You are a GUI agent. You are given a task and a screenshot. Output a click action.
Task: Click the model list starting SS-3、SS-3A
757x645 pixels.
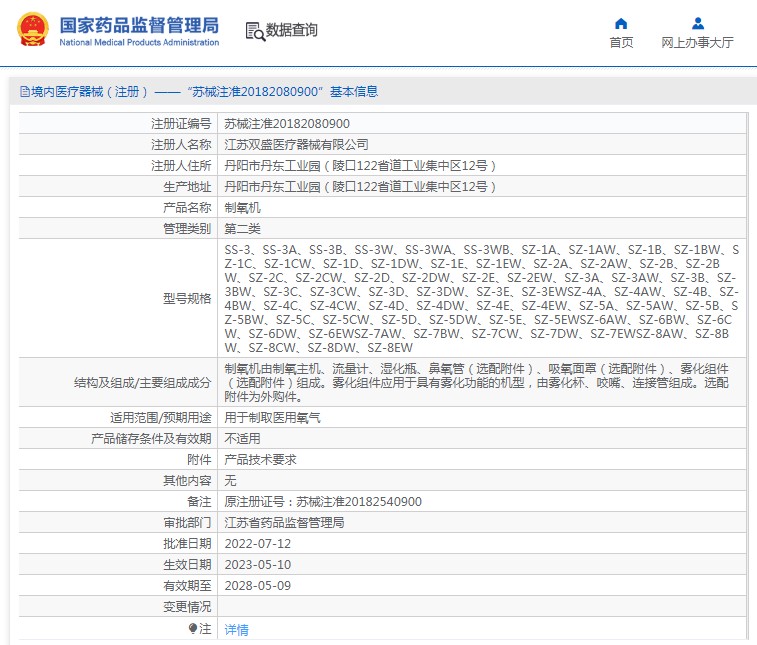click(x=481, y=298)
